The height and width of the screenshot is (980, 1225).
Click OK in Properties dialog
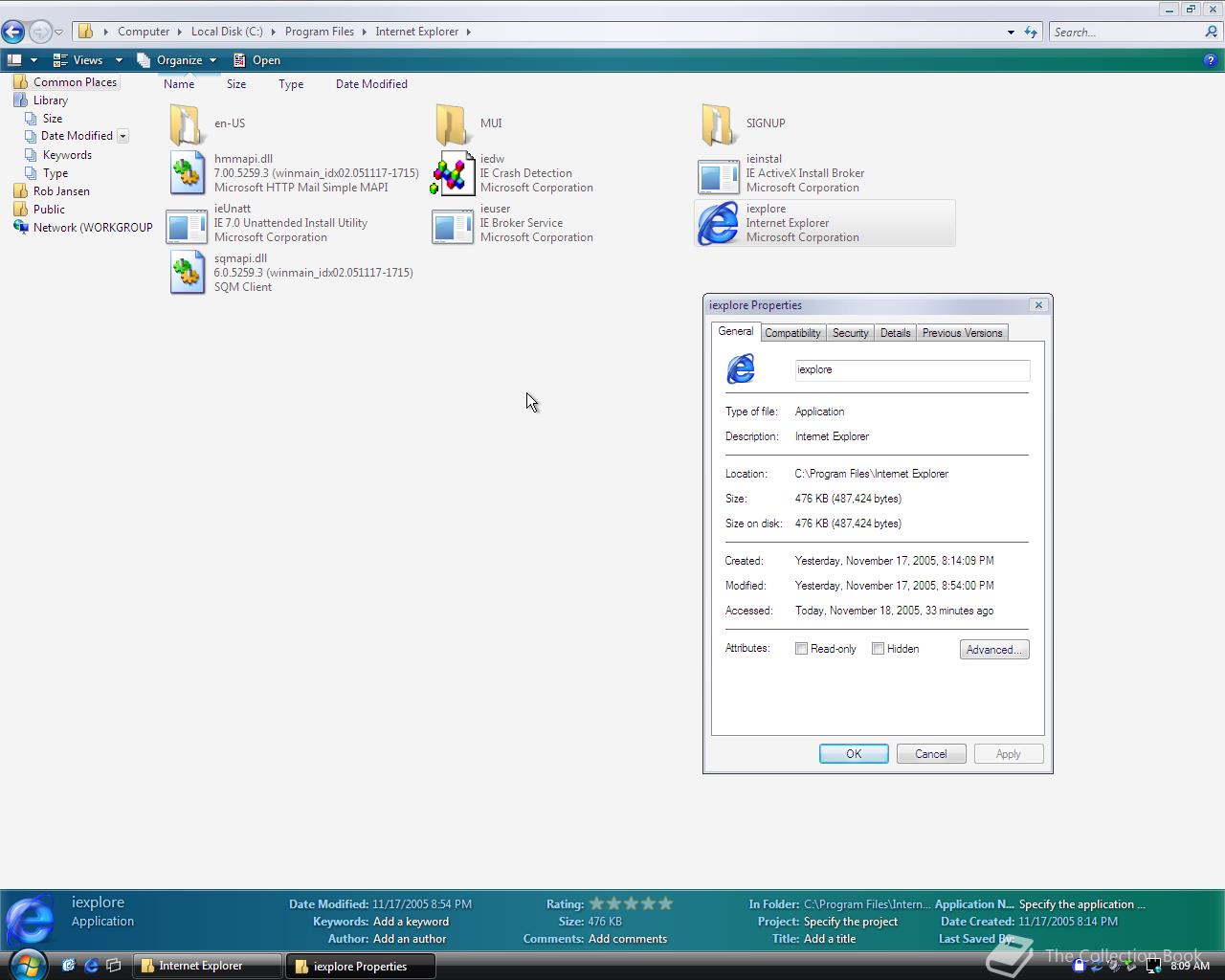[854, 754]
